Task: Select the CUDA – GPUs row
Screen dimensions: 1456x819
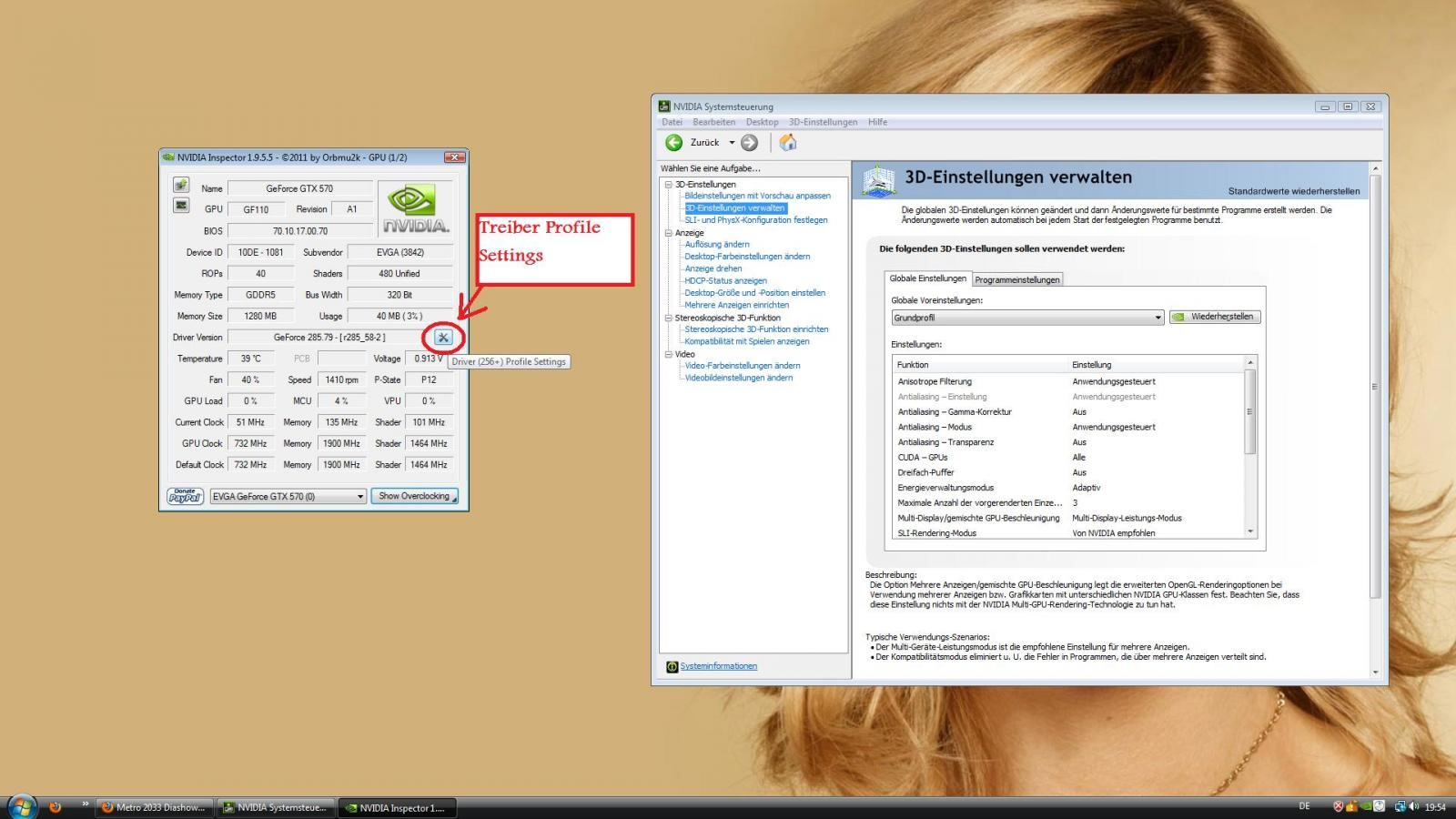Action: tap(1068, 458)
